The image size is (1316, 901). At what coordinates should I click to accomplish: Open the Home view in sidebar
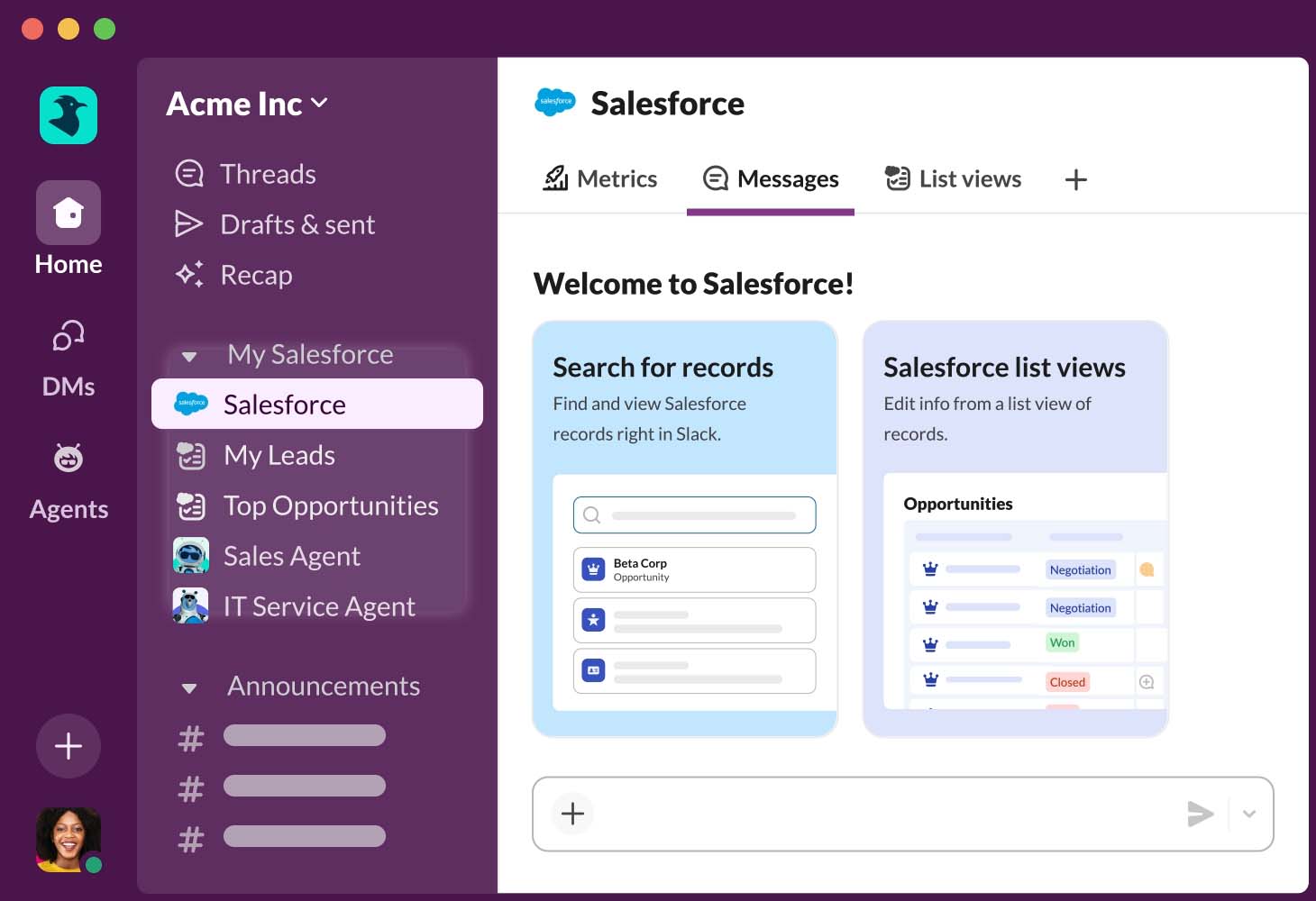tap(69, 214)
